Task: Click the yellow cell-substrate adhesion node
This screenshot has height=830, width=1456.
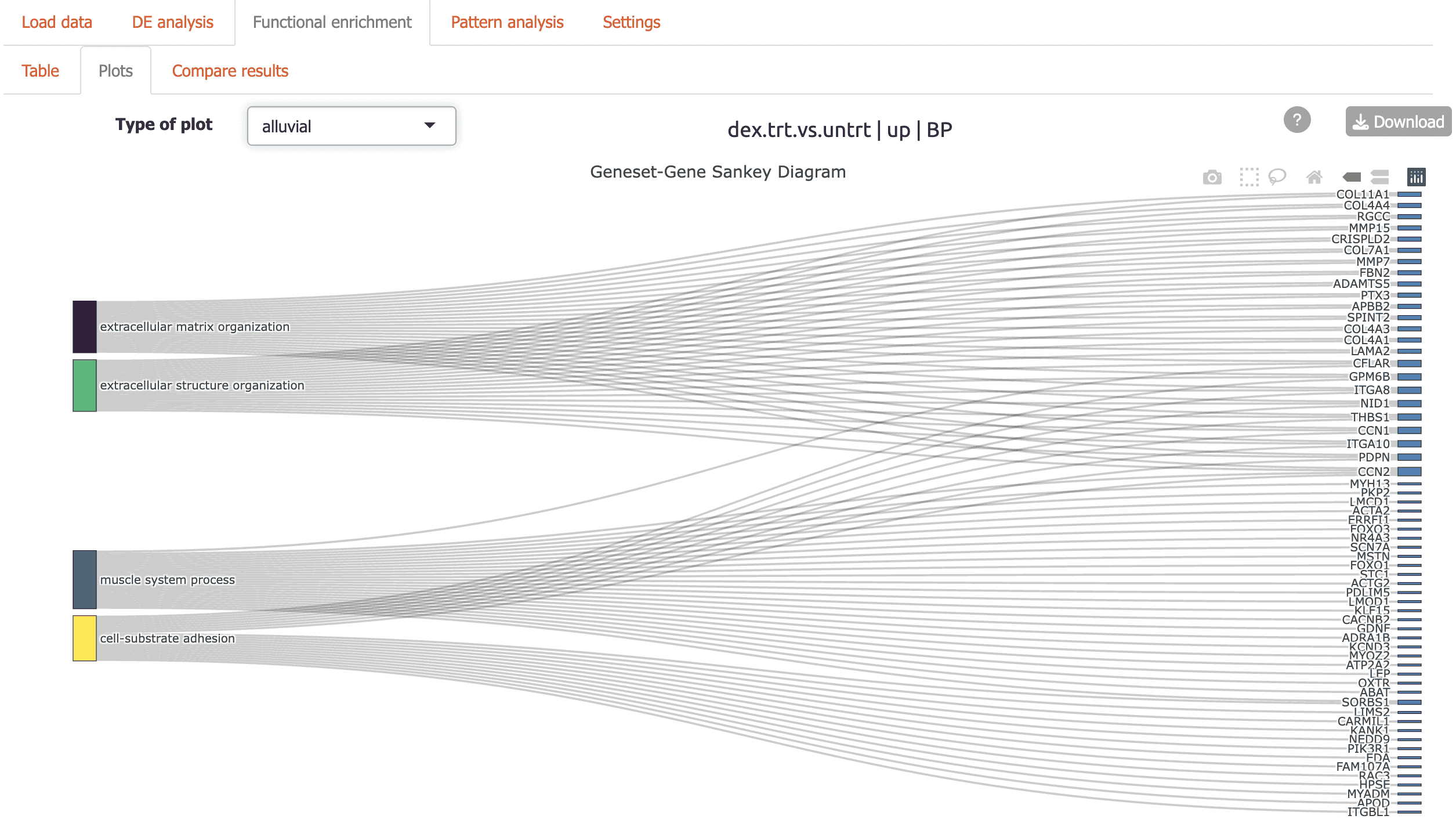Action: [x=85, y=638]
